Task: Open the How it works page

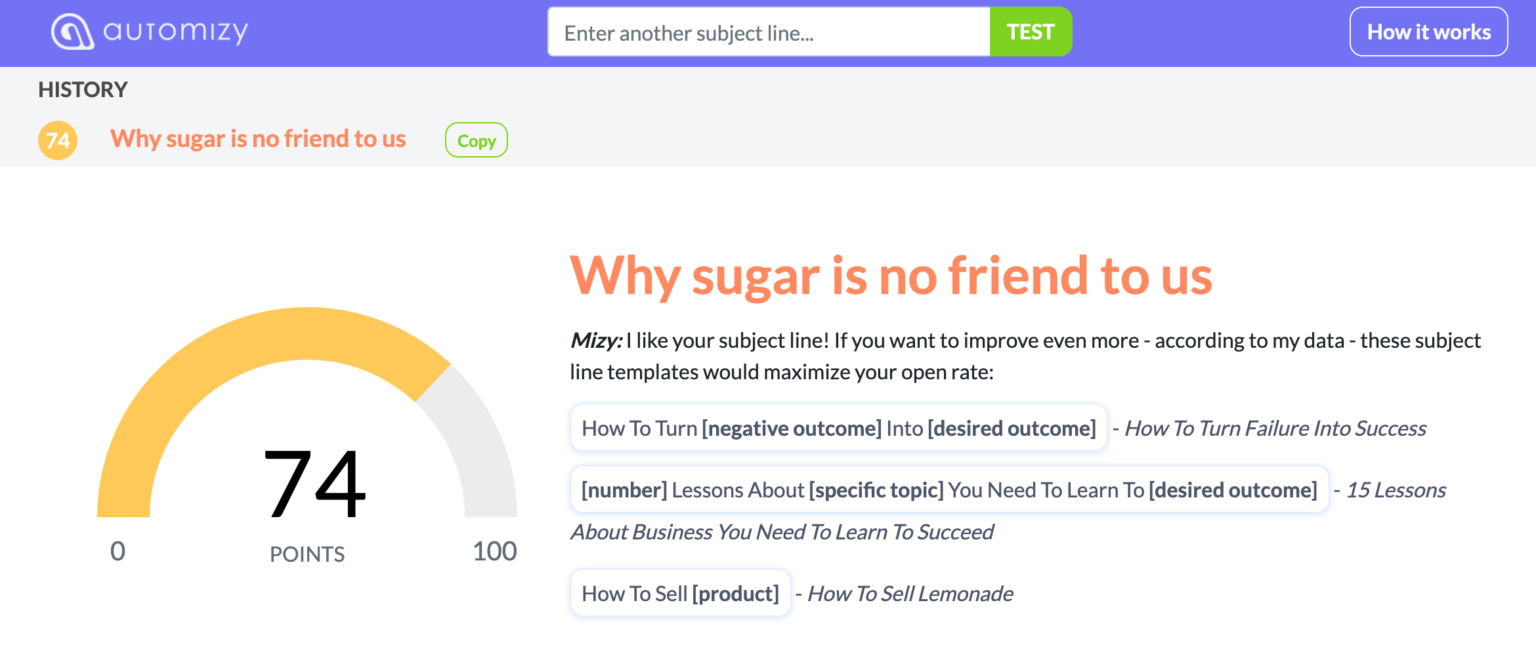Action: 1428,32
